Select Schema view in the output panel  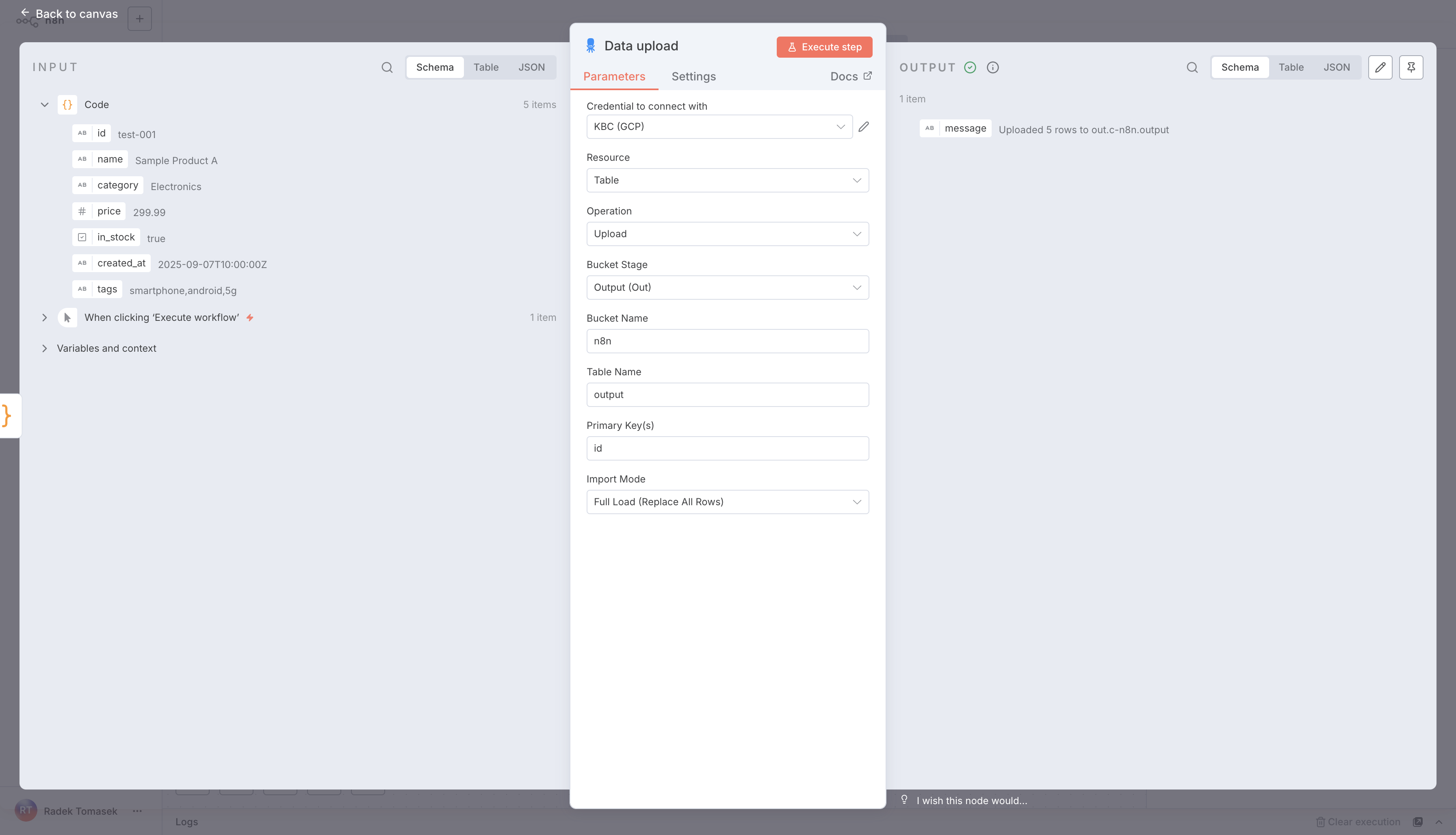point(1240,67)
